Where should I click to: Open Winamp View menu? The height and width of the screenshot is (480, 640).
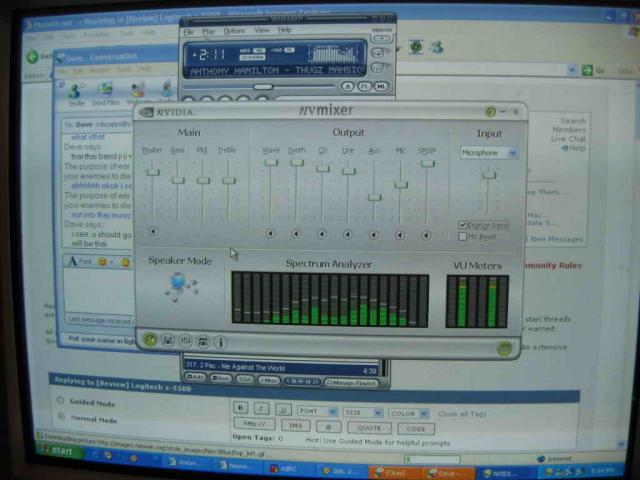pos(262,31)
